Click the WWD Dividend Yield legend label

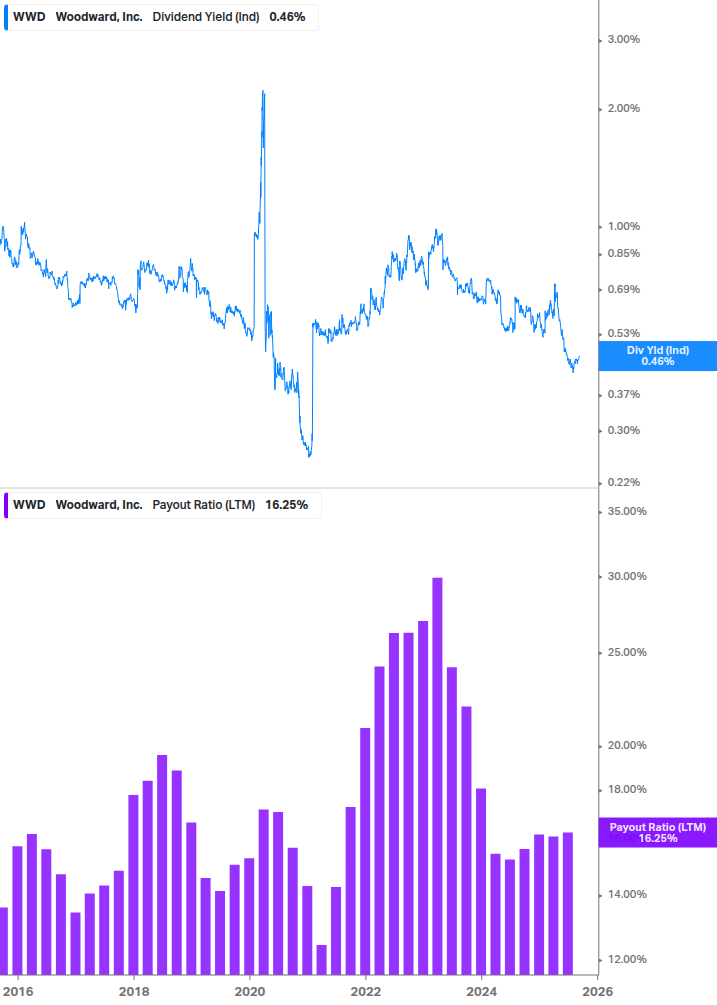(x=161, y=17)
